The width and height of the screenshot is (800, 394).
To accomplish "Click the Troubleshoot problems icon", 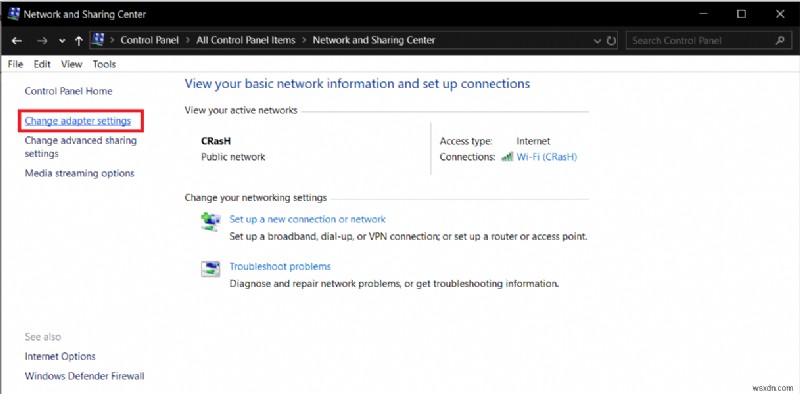I will coord(210,268).
